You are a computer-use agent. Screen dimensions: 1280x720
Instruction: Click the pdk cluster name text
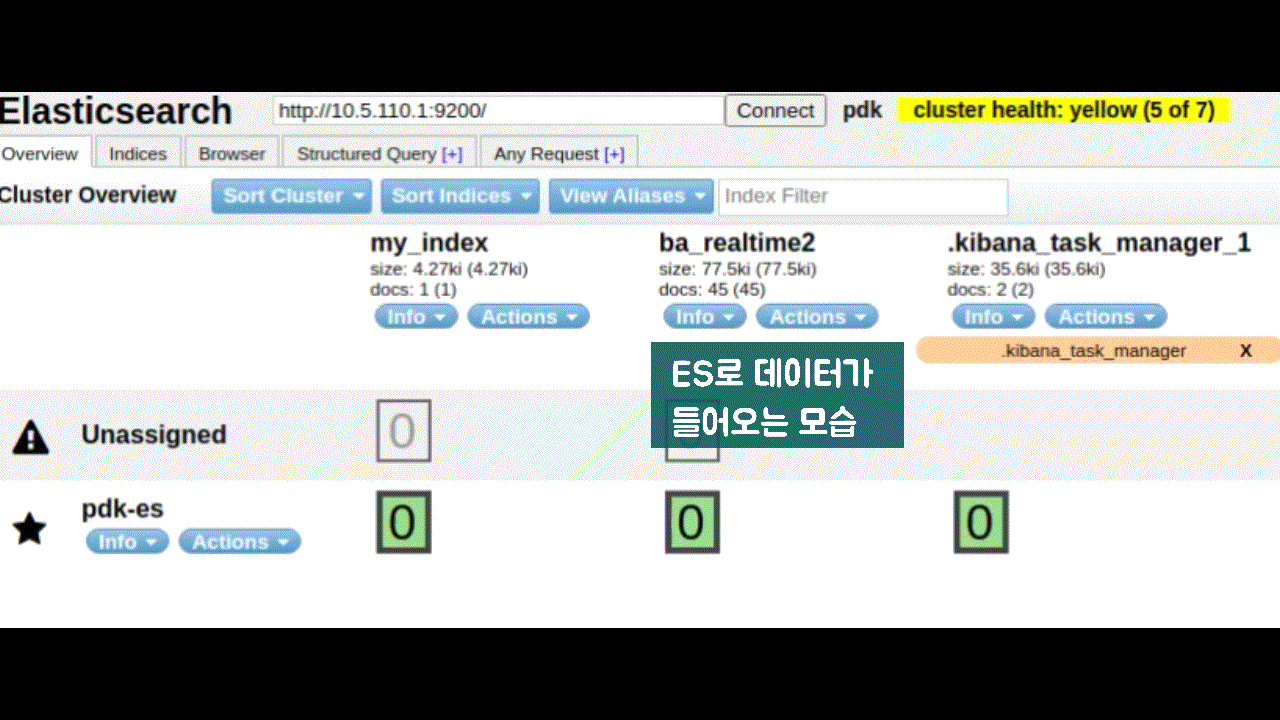[862, 110]
